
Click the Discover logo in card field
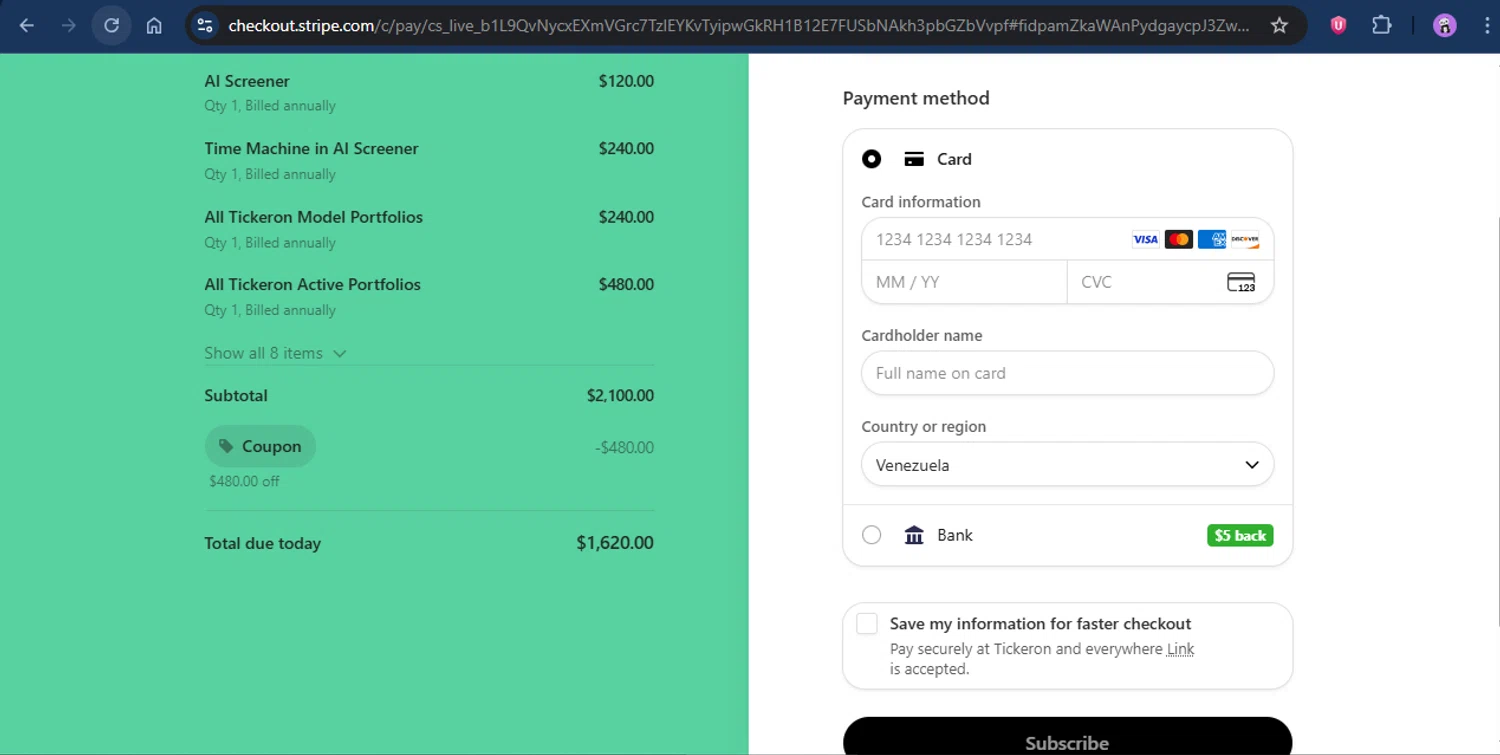coord(1245,239)
